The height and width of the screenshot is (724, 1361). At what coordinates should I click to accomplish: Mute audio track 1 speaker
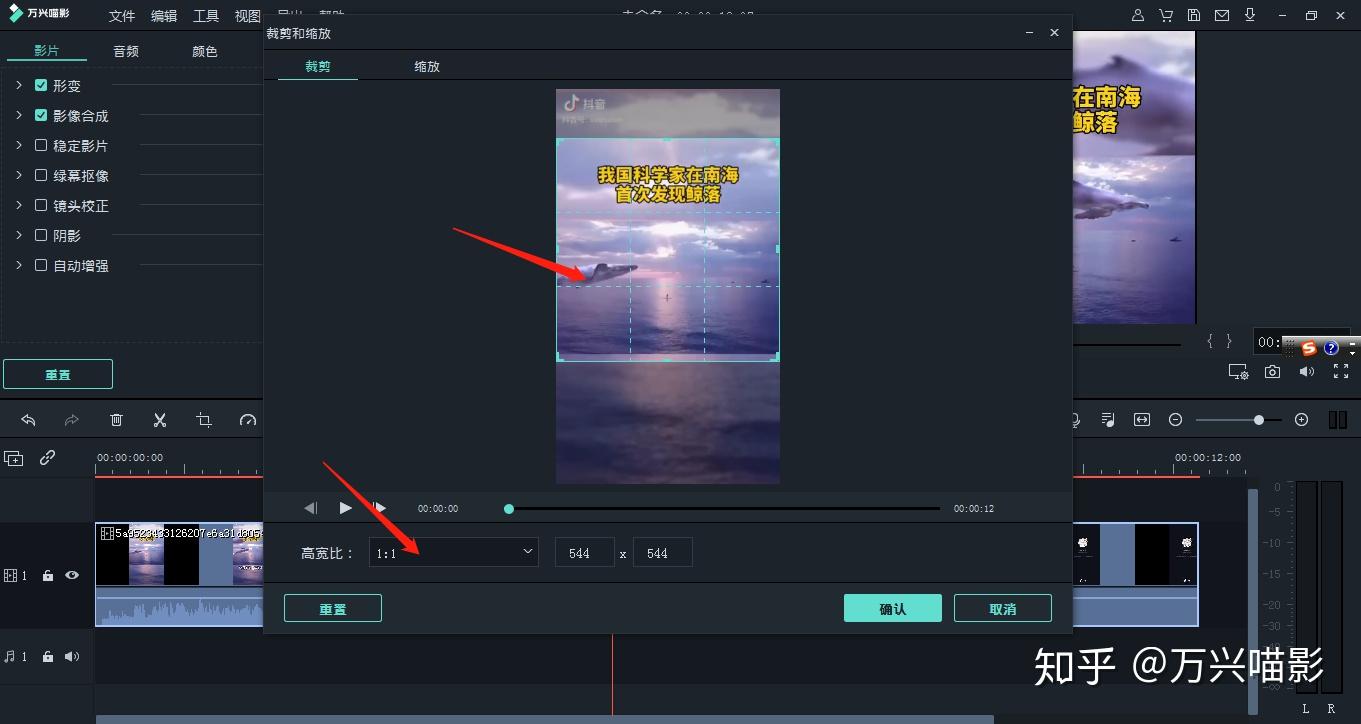[x=72, y=656]
